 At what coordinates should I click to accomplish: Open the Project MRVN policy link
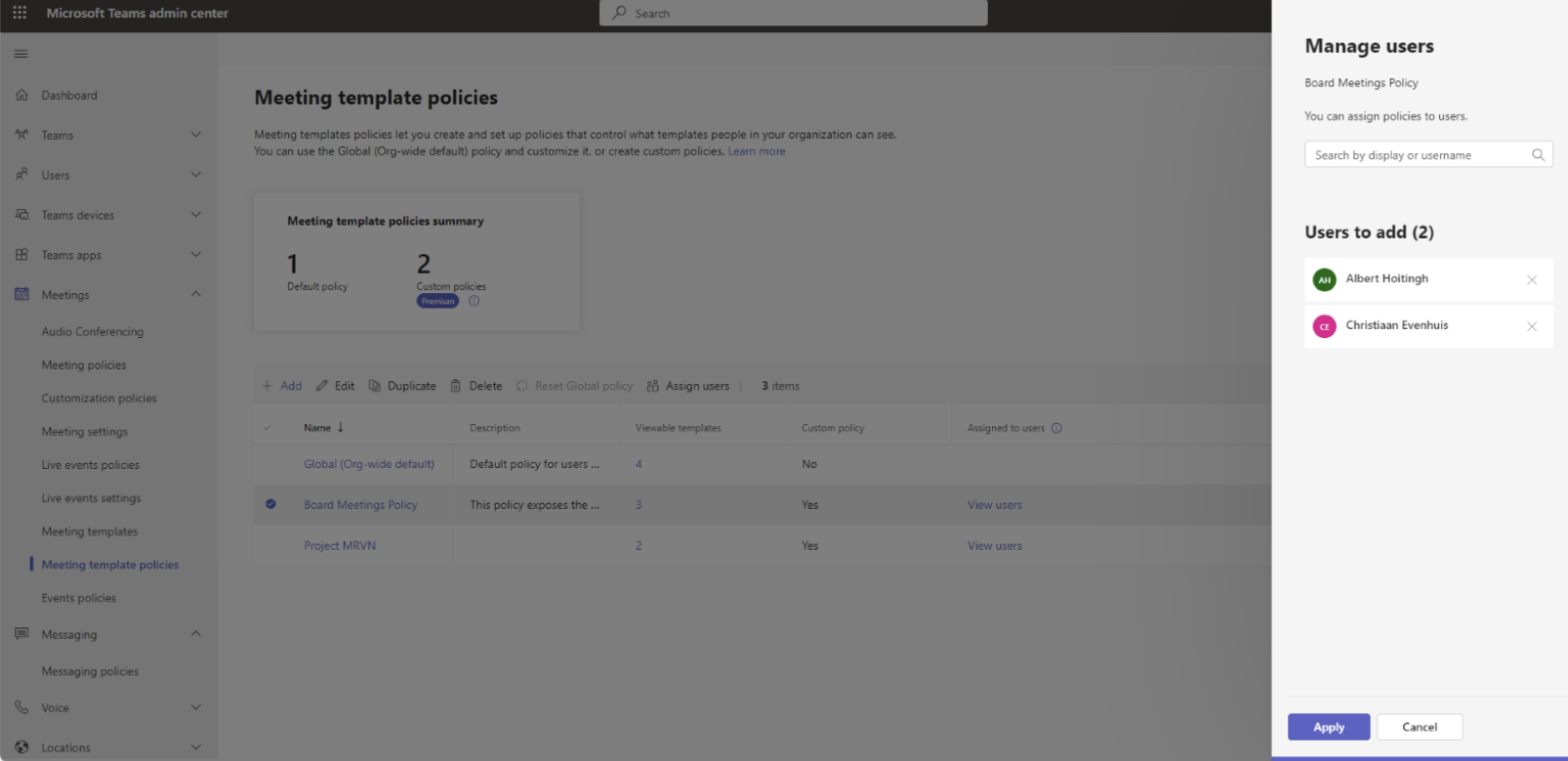[340, 546]
